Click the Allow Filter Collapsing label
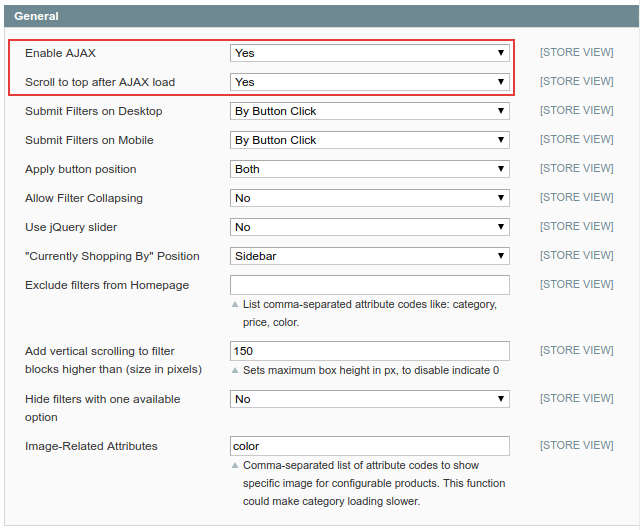644x530 pixels. point(84,198)
